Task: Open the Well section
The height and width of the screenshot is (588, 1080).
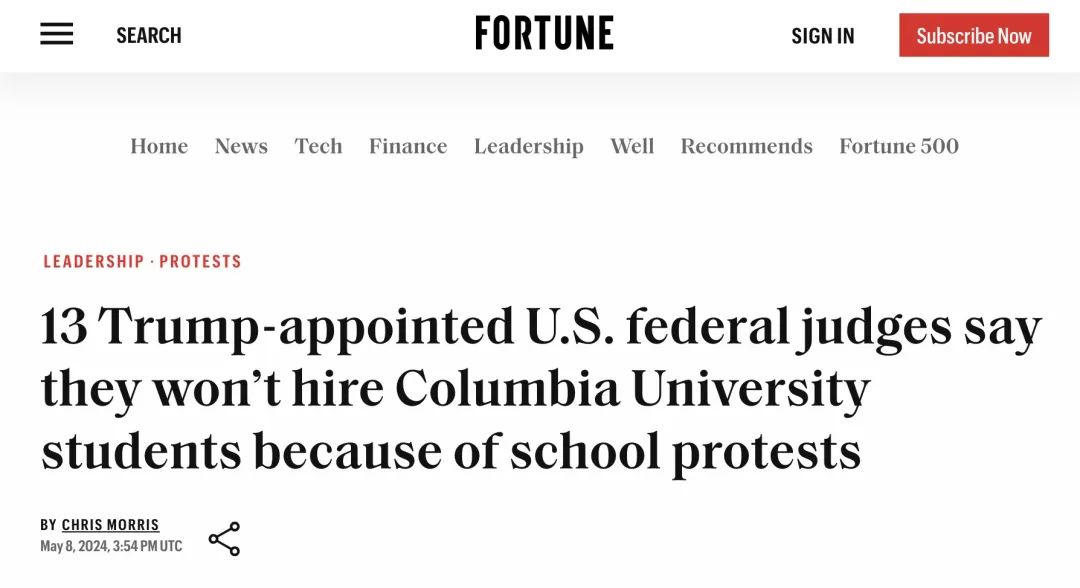Action: [x=632, y=146]
